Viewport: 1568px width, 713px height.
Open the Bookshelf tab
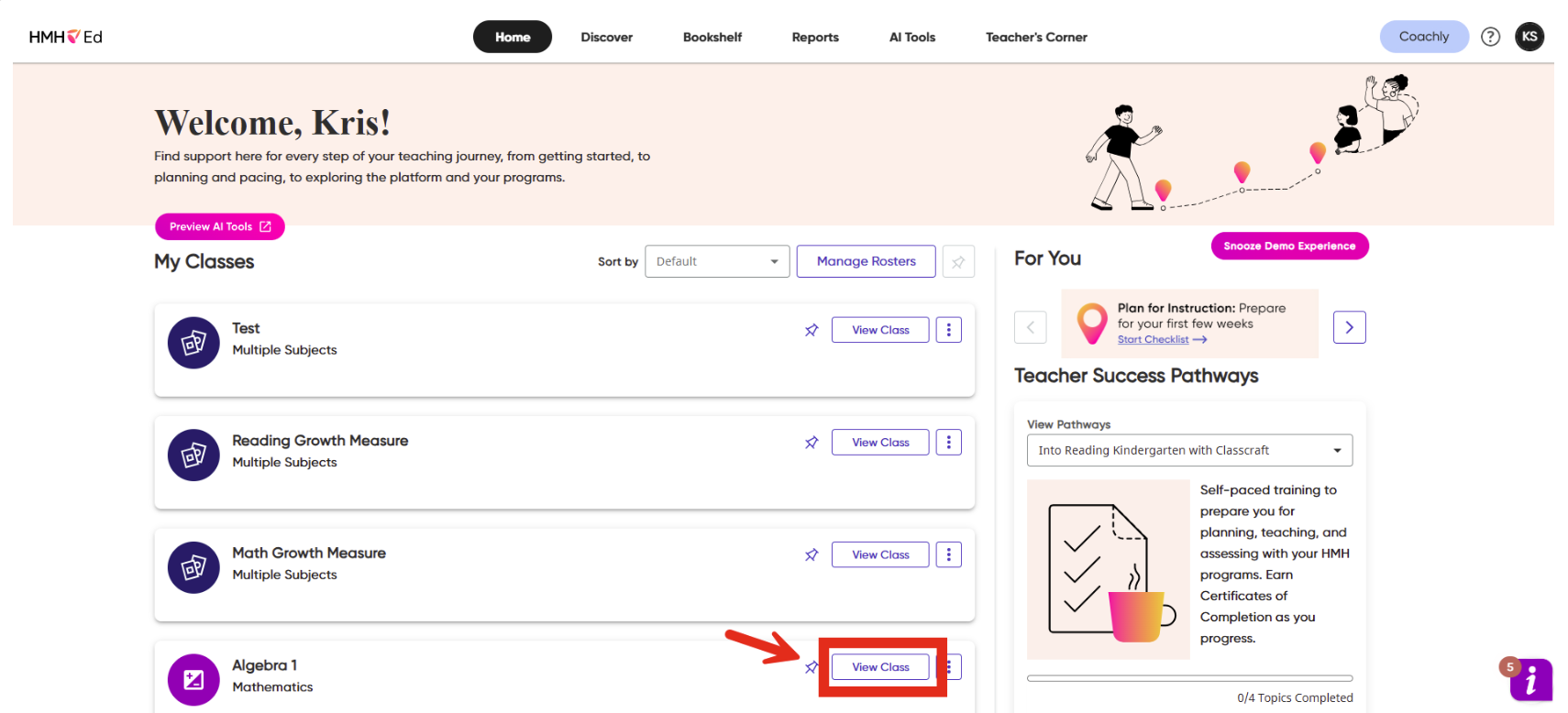[x=712, y=37]
